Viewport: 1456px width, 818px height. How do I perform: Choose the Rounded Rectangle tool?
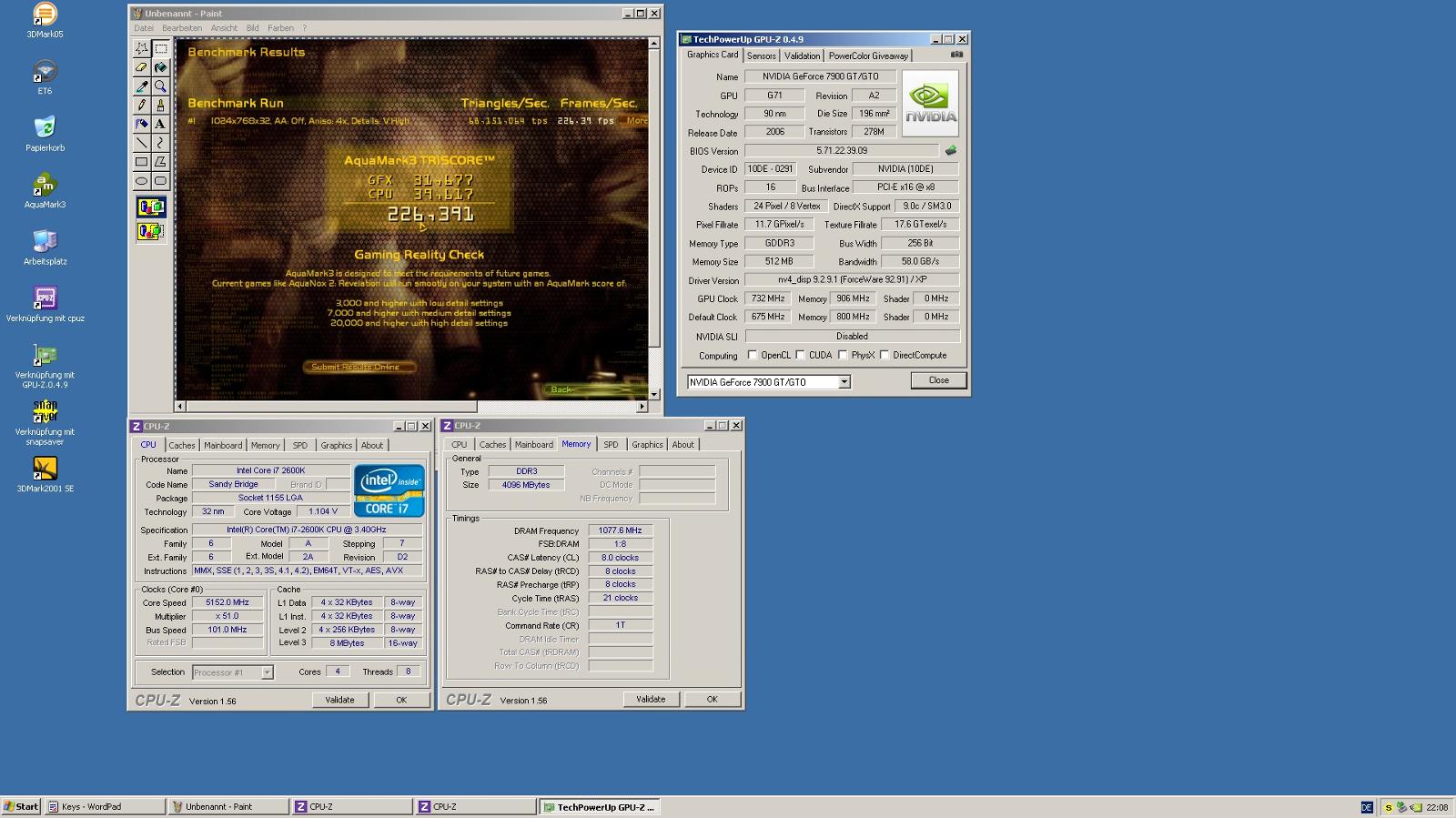tap(160, 181)
